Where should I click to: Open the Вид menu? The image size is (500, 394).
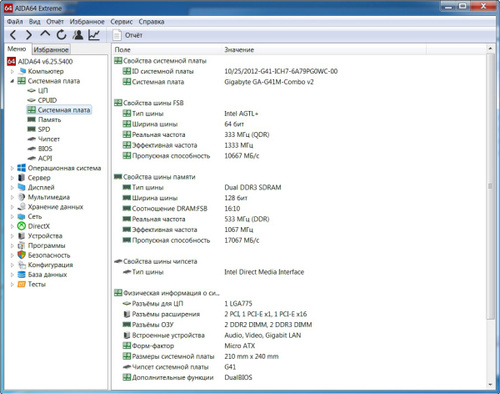point(34,22)
